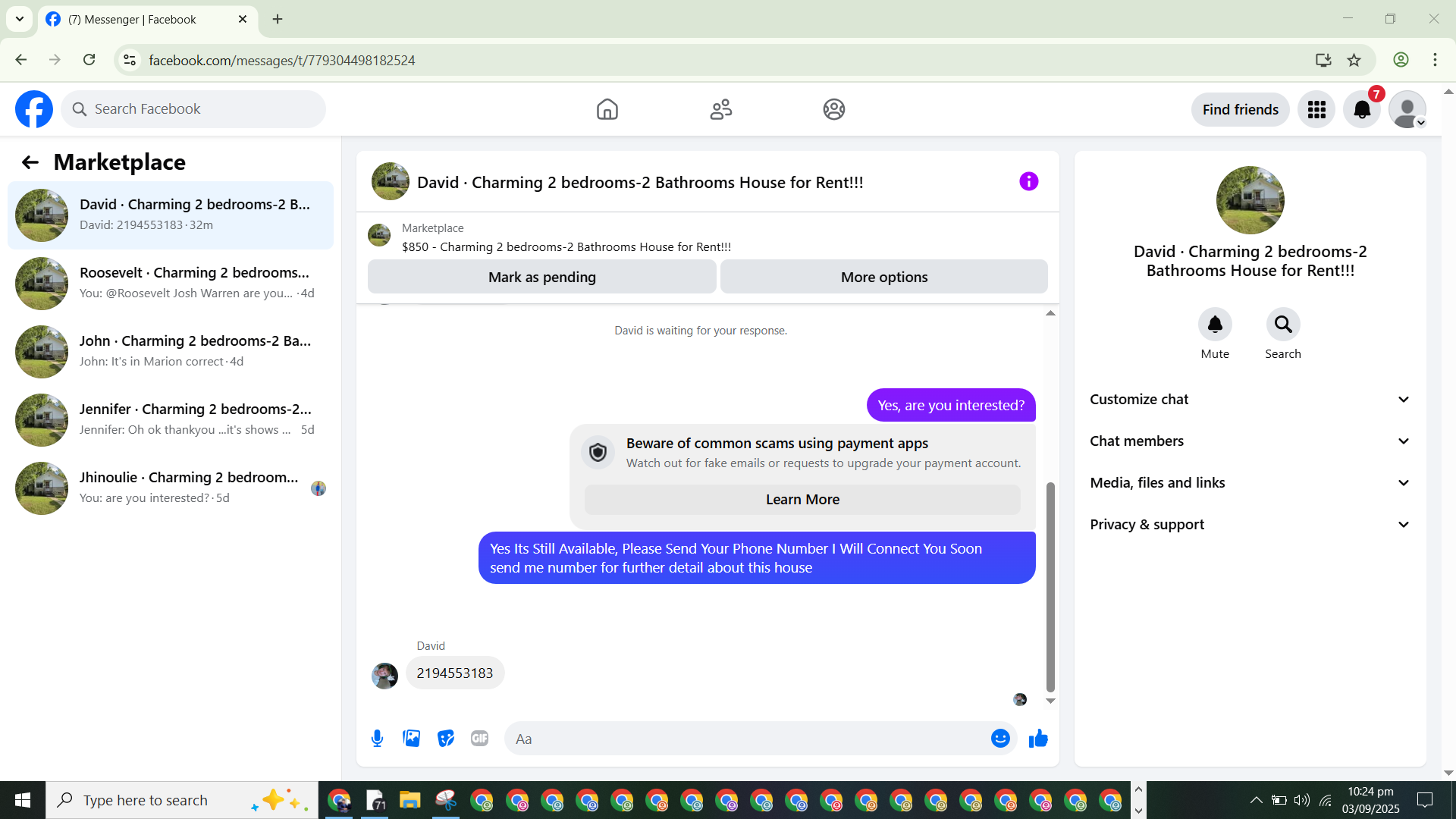1456x819 pixels.
Task: Click chat scrollbar down arrow
Action: 1050,701
